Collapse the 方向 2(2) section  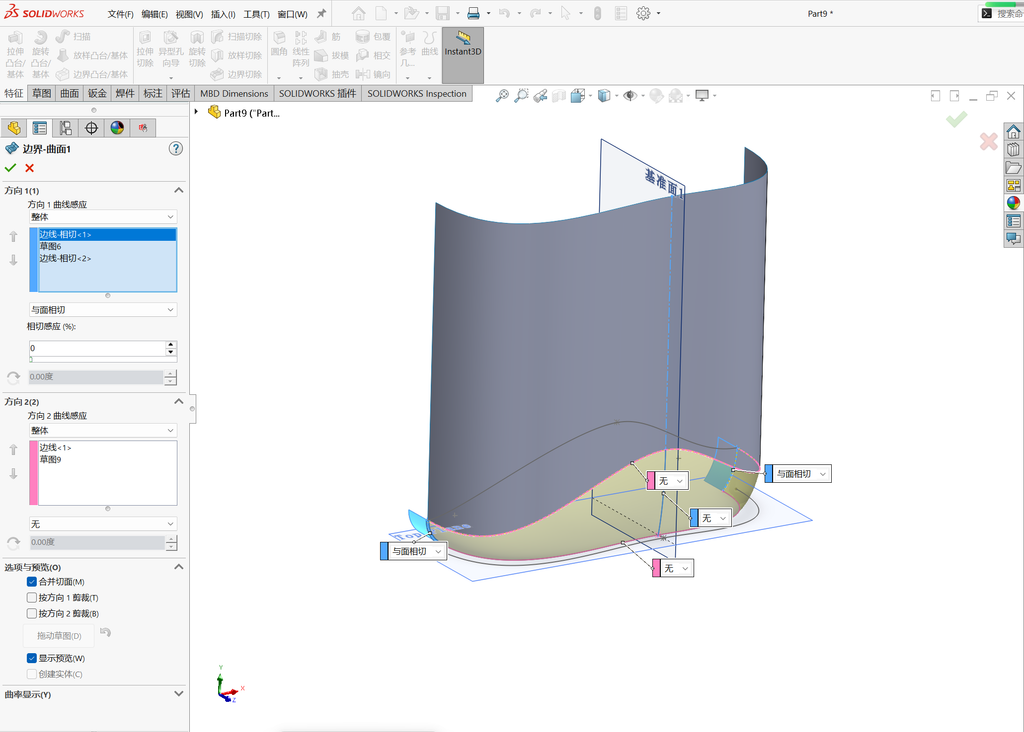click(x=178, y=401)
